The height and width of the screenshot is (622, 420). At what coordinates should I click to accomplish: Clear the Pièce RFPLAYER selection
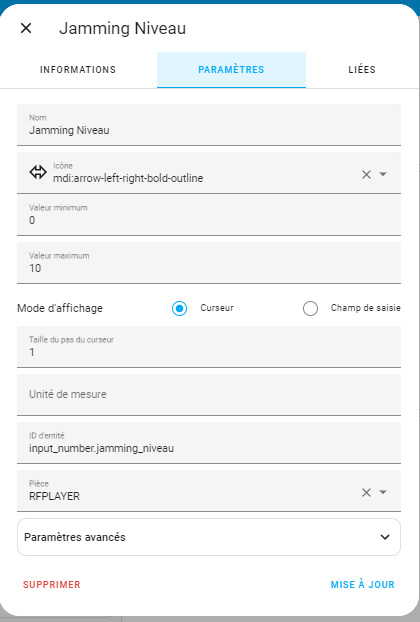(x=366, y=492)
